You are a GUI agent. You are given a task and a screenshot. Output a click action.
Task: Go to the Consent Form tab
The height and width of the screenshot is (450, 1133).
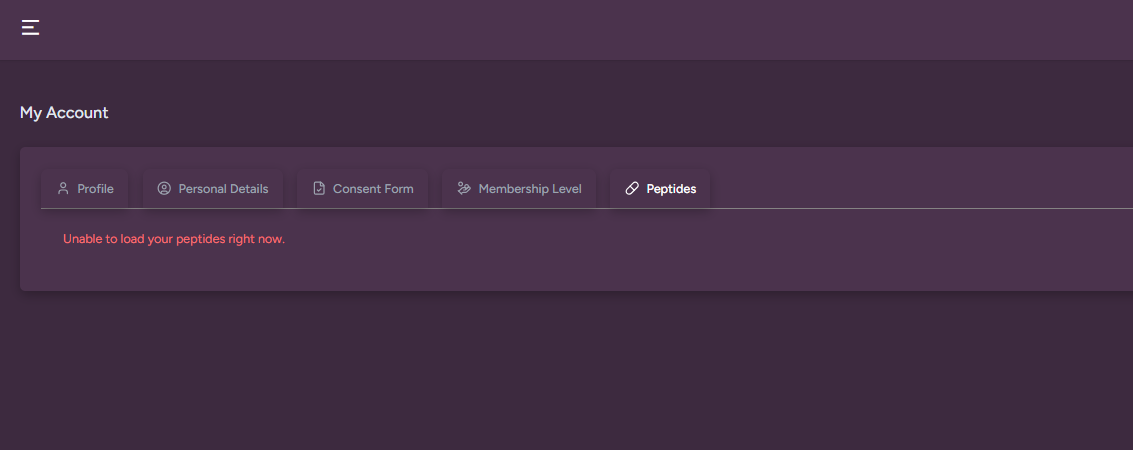pos(373,189)
